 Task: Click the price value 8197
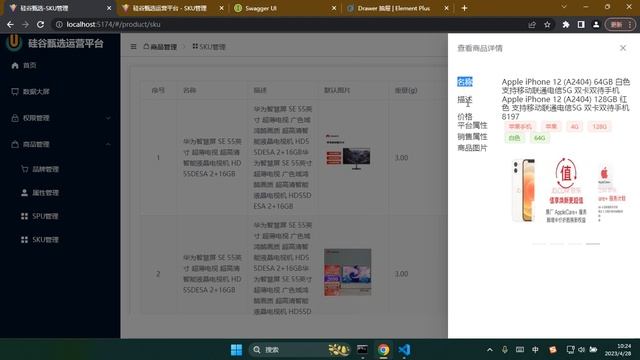coord(510,117)
